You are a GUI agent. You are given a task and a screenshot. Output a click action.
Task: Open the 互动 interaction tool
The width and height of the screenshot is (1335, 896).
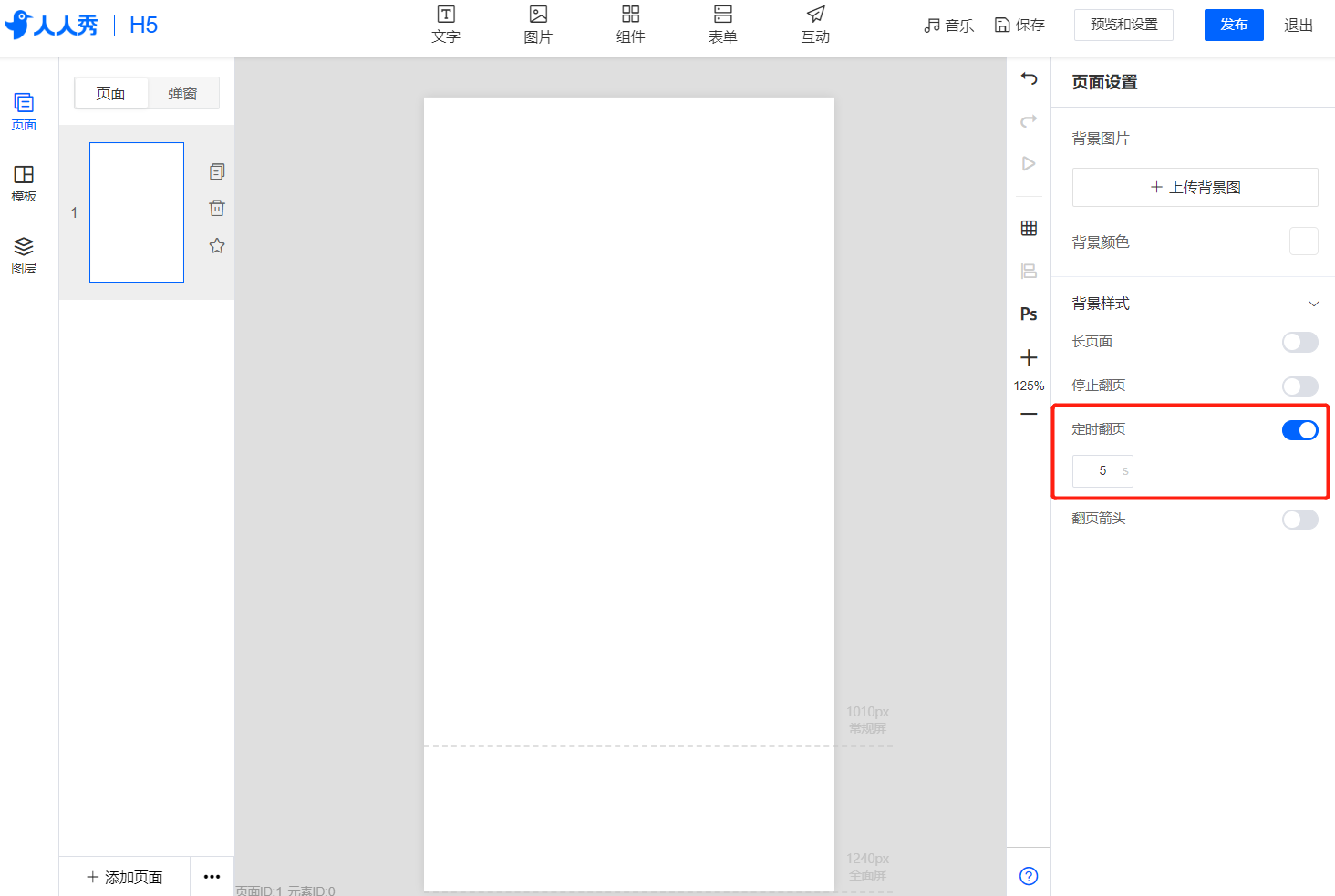tap(815, 25)
